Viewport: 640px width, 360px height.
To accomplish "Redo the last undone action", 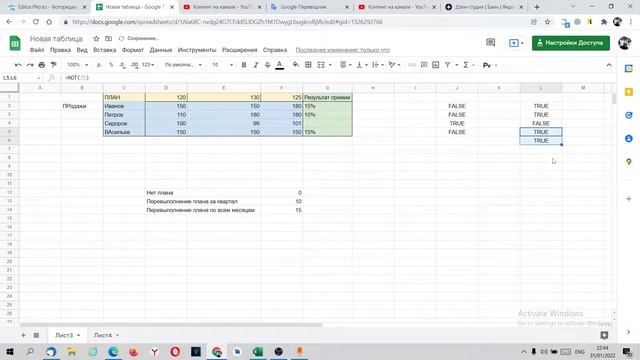I will click(x=30, y=65).
